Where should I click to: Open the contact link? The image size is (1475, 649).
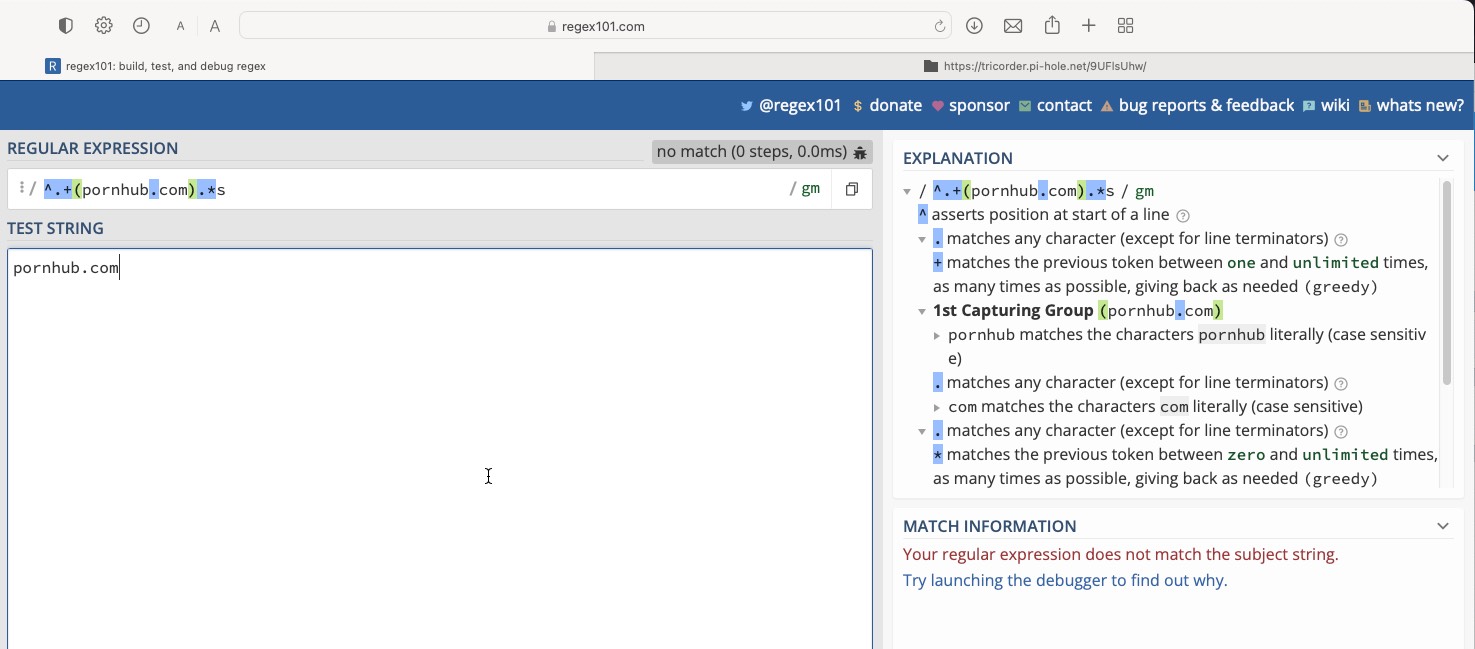1055,105
